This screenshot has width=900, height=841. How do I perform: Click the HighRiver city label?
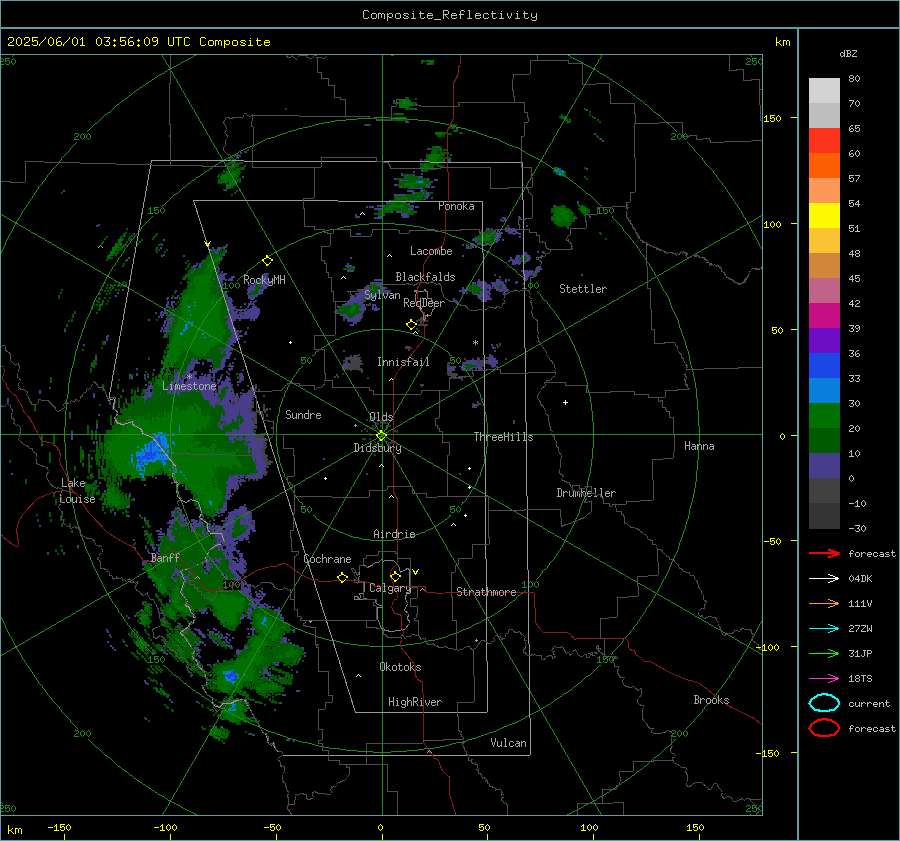pyautogui.click(x=415, y=702)
